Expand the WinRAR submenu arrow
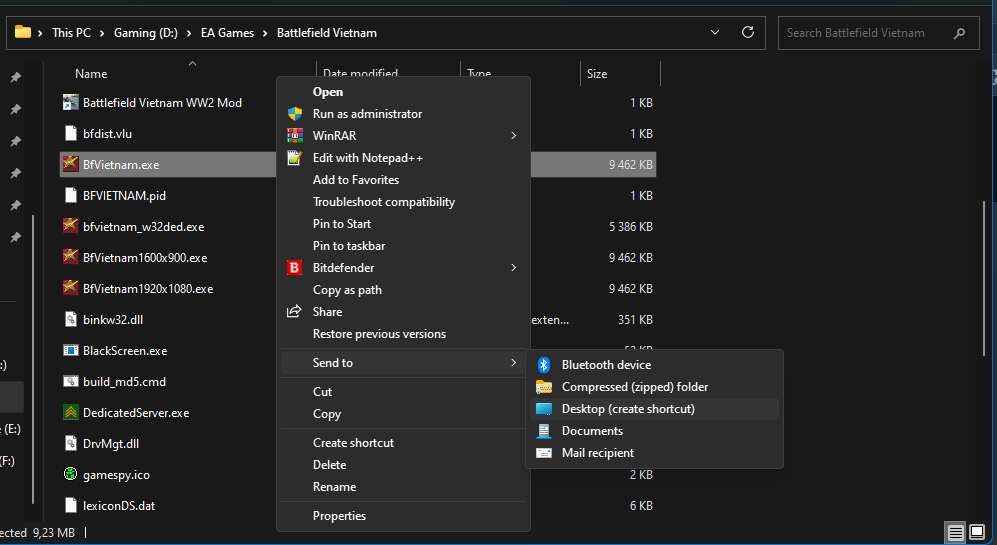This screenshot has width=997, height=545. [x=514, y=136]
